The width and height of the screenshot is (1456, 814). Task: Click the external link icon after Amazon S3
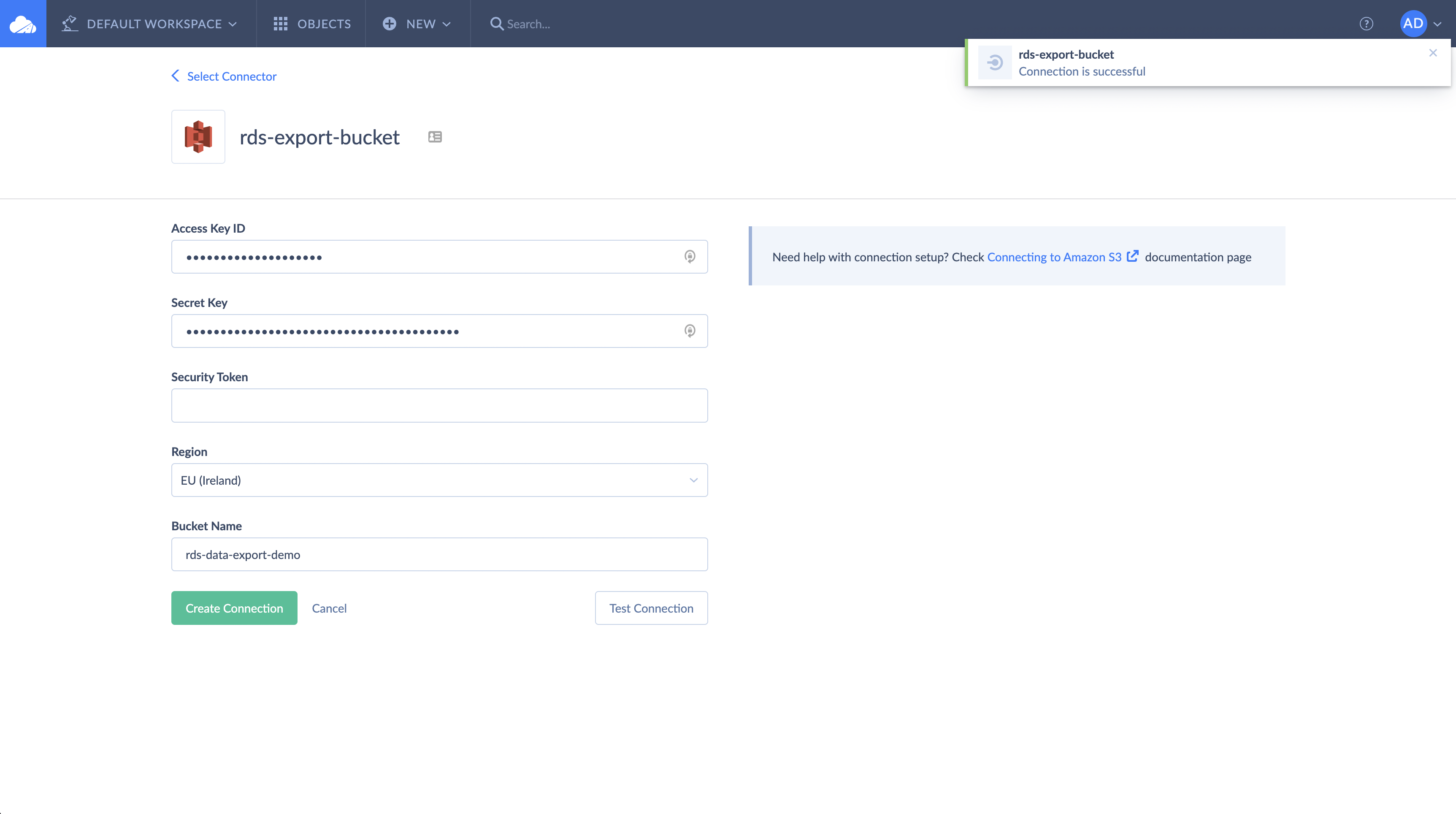coord(1132,256)
